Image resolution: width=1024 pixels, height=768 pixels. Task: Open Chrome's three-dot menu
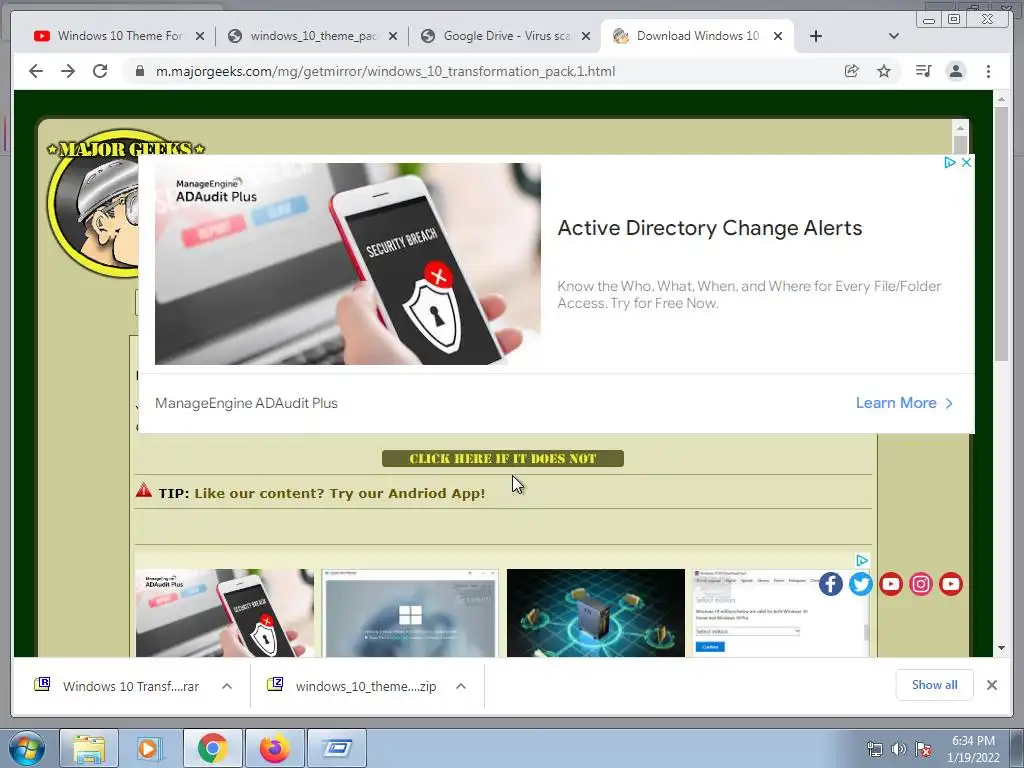[x=988, y=71]
